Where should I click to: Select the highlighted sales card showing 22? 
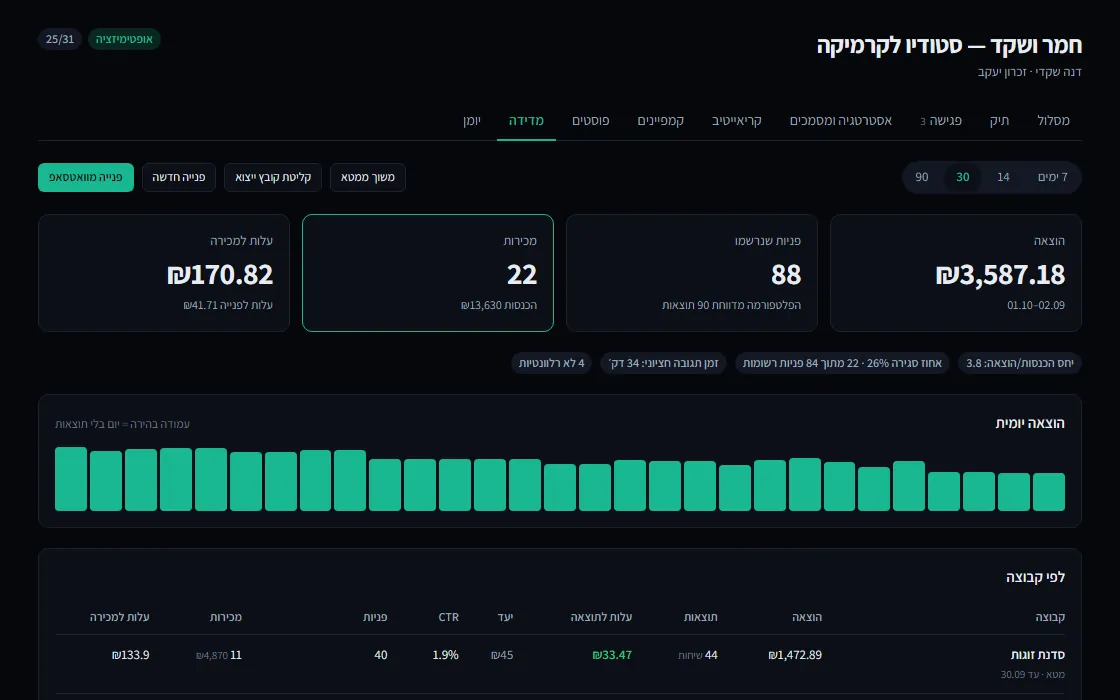(428, 273)
